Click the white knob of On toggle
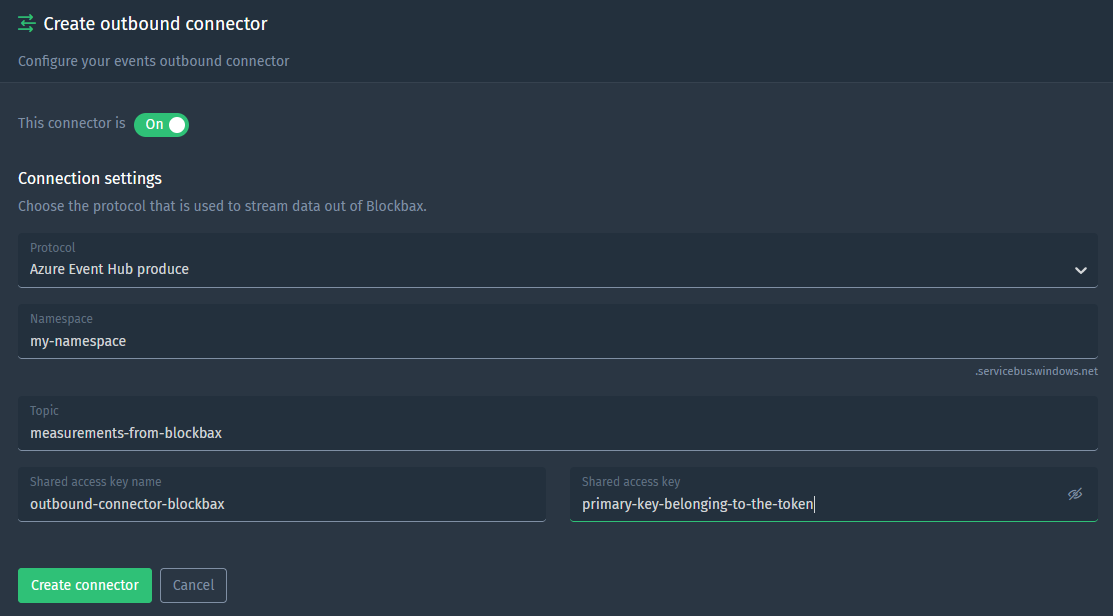The height and width of the screenshot is (616, 1113). pos(177,124)
